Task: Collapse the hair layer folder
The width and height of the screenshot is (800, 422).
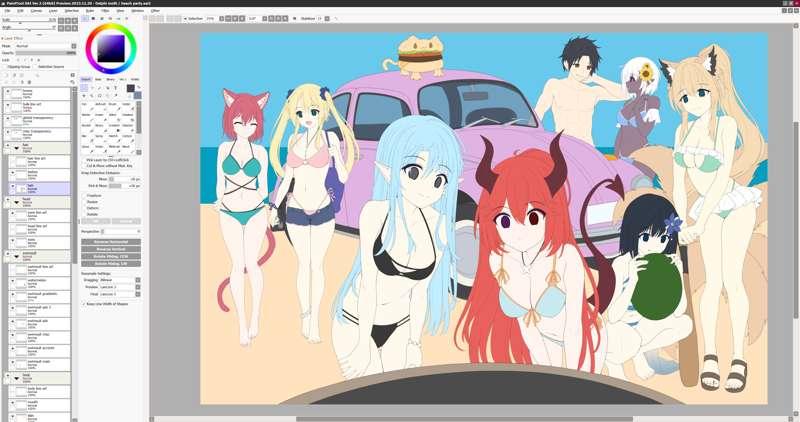Action: [16, 148]
